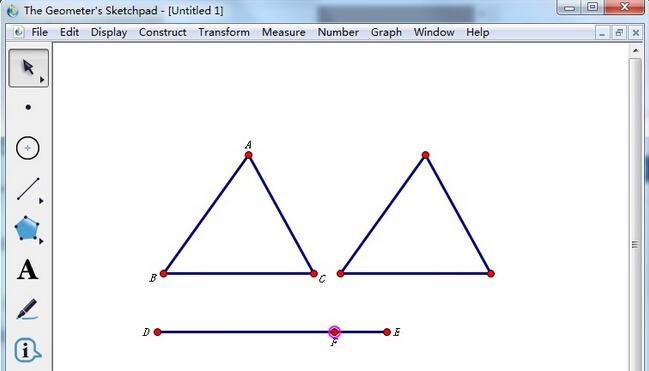This screenshot has width=649, height=371.
Task: Expand the Straightedge tool flyout triangle
Action: click(x=41, y=201)
